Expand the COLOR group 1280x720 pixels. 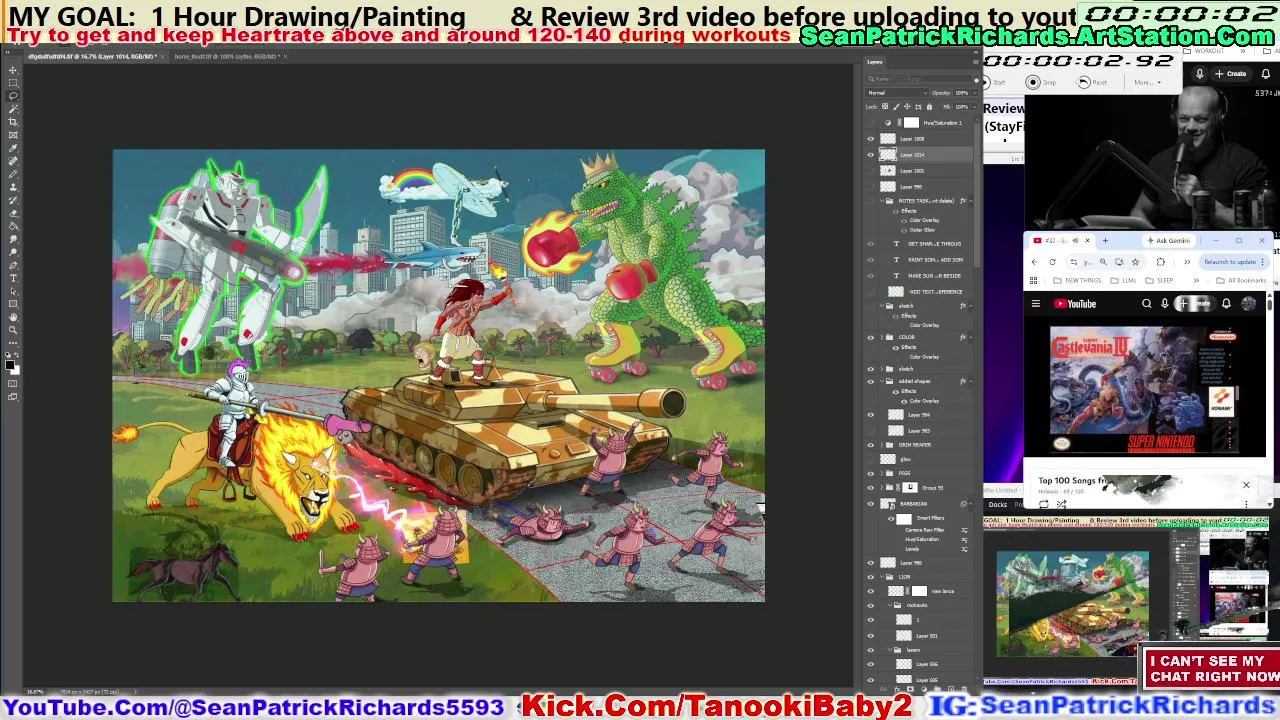coord(882,337)
